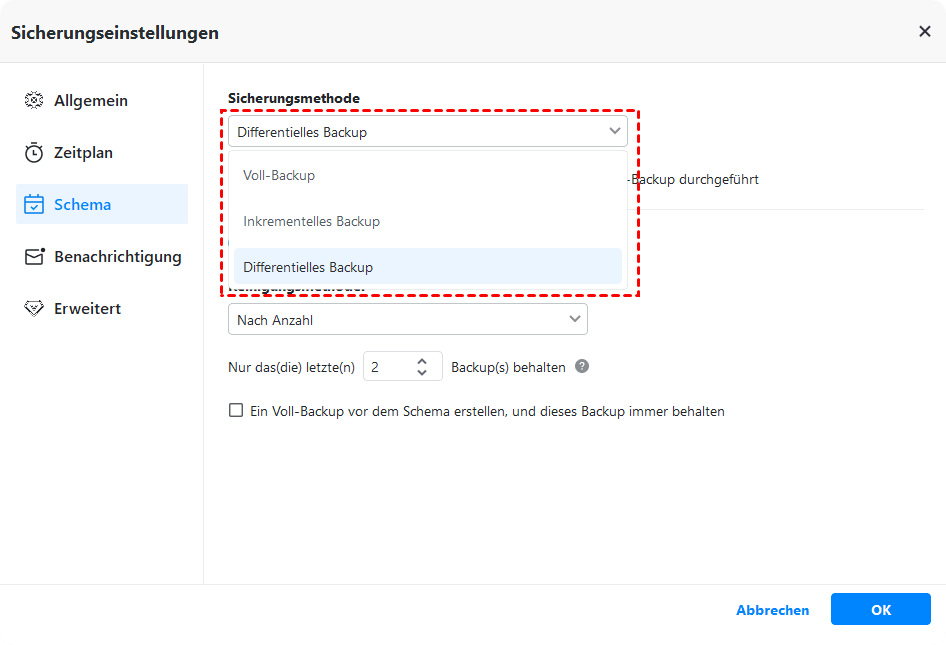Open the Nach Anzahl dropdown
This screenshot has width=946, height=645.
[x=407, y=320]
